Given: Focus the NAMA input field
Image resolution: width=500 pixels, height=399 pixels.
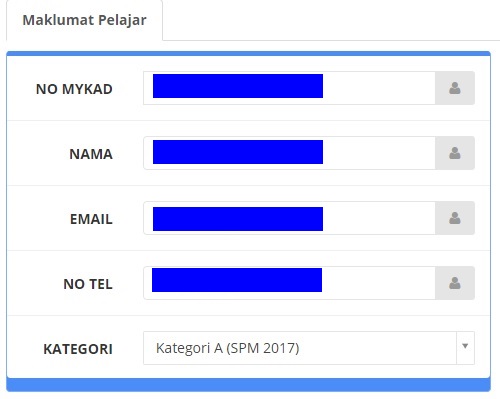Looking at the screenshot, I should [289, 153].
